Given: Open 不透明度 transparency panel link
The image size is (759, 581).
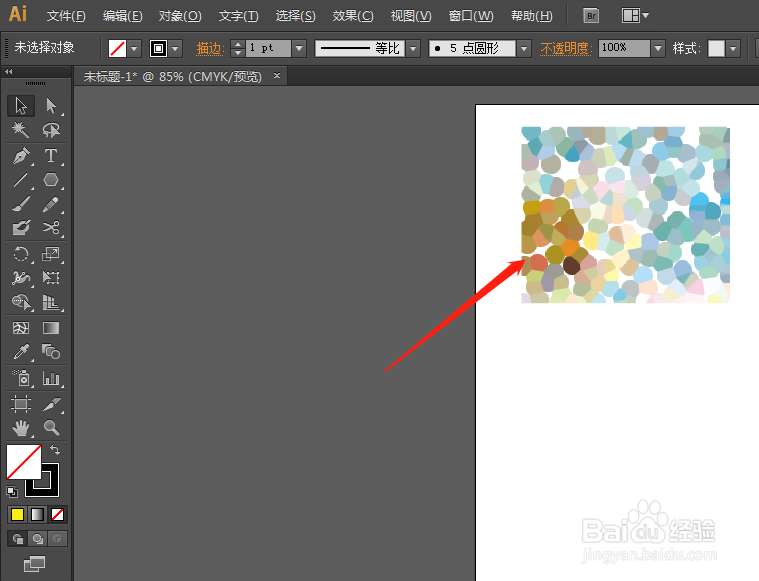Looking at the screenshot, I should point(566,48).
